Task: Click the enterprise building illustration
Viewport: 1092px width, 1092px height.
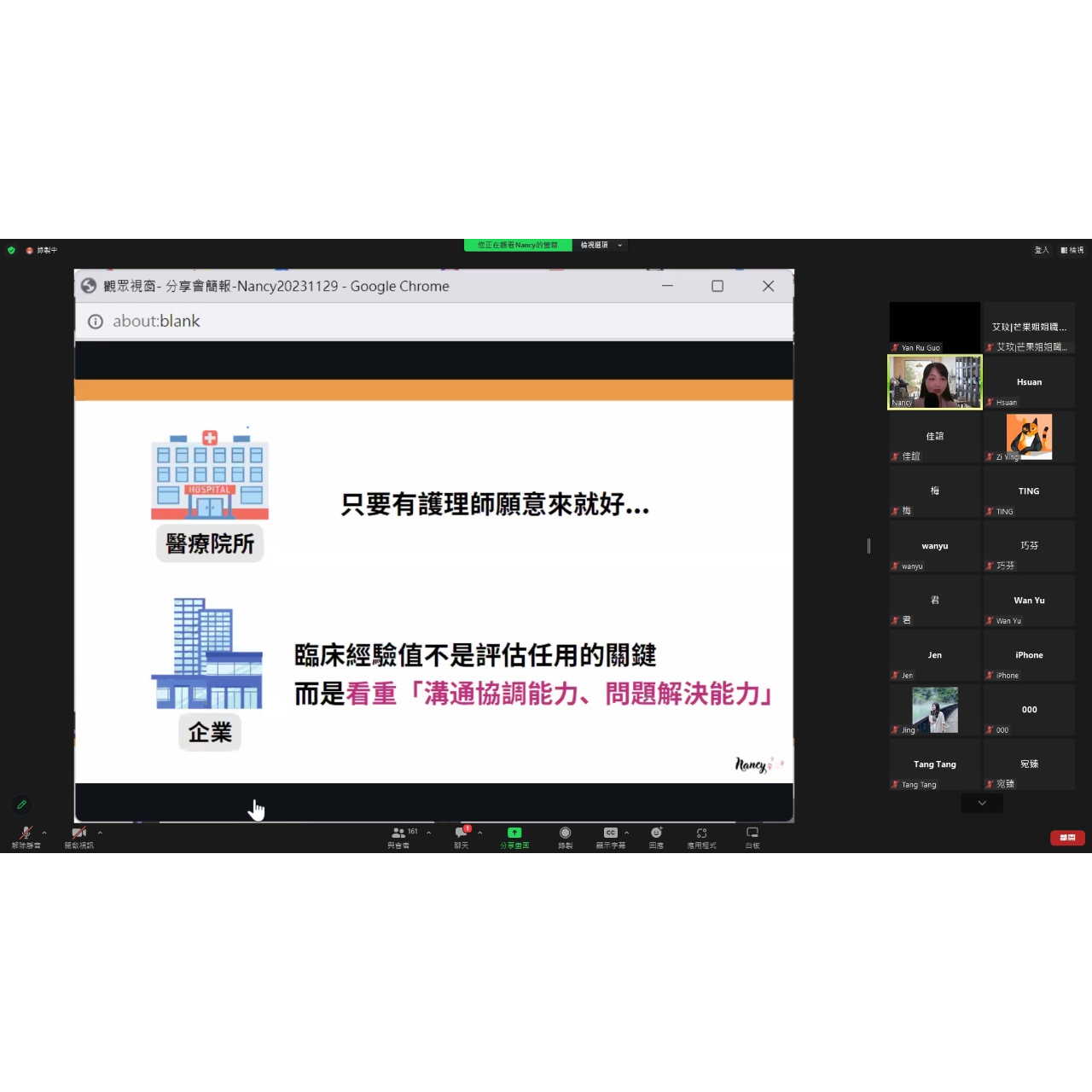Action: [x=207, y=653]
